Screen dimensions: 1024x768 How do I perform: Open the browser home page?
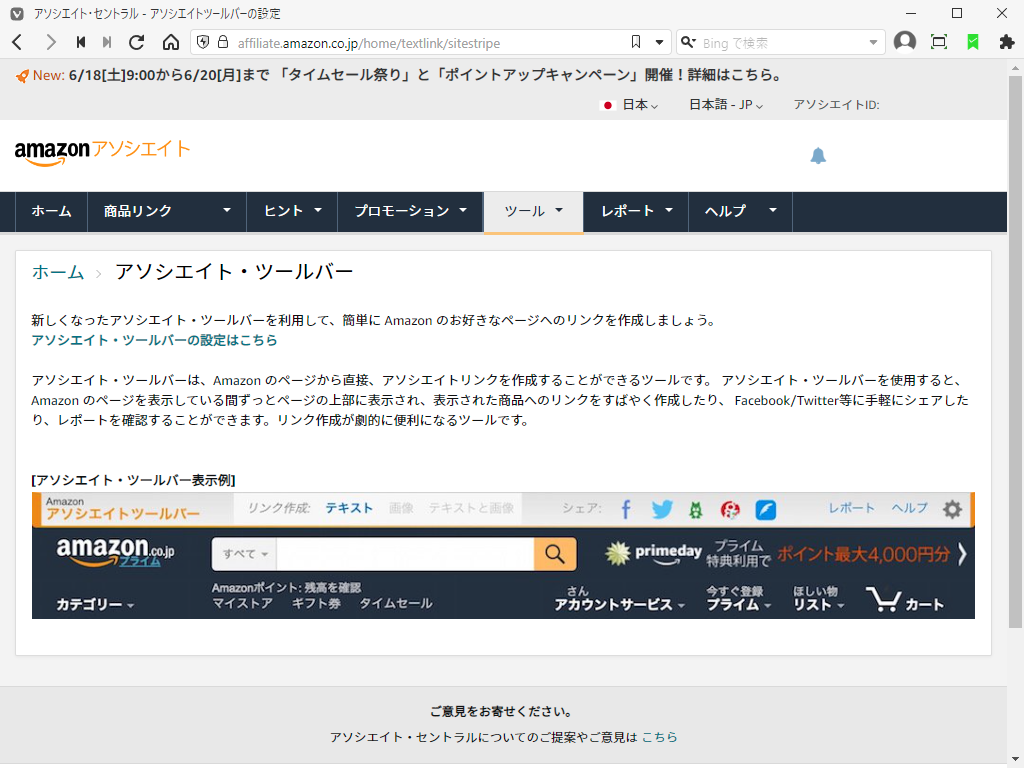point(170,42)
